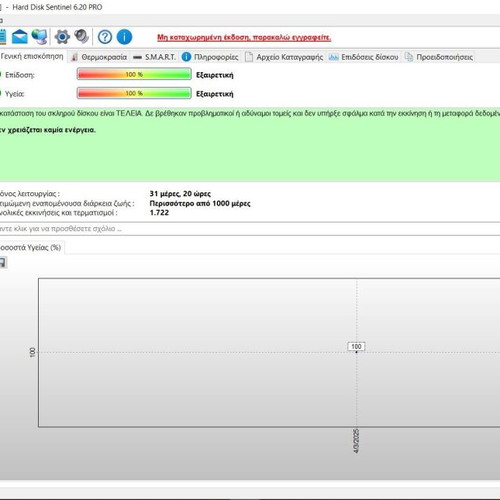500x500 pixels.
Task: Click the globe and computer network icon
Action: click(39, 37)
